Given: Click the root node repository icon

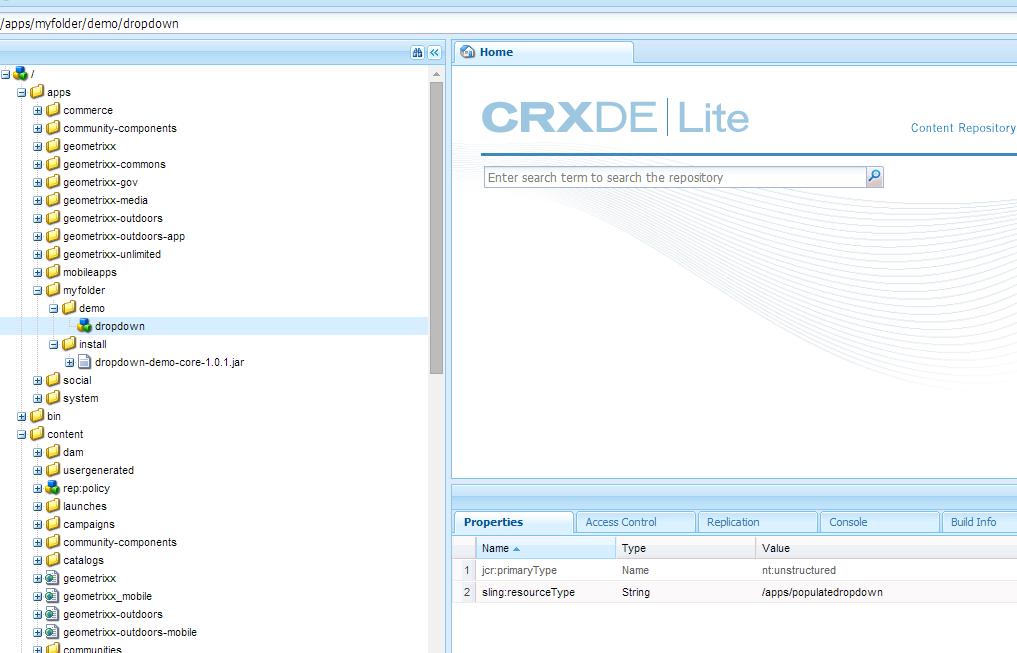Looking at the screenshot, I should (21, 74).
